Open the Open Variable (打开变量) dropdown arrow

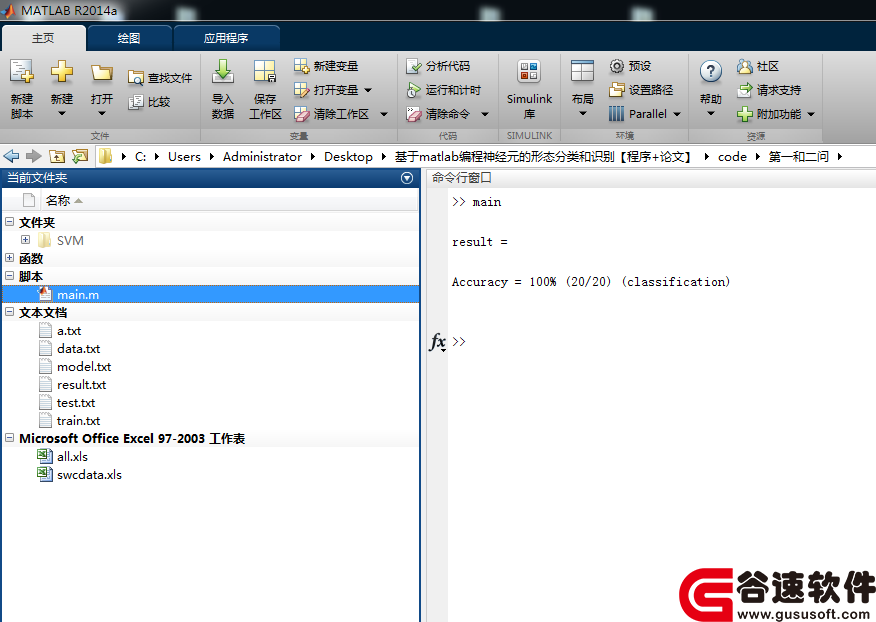coord(368,90)
